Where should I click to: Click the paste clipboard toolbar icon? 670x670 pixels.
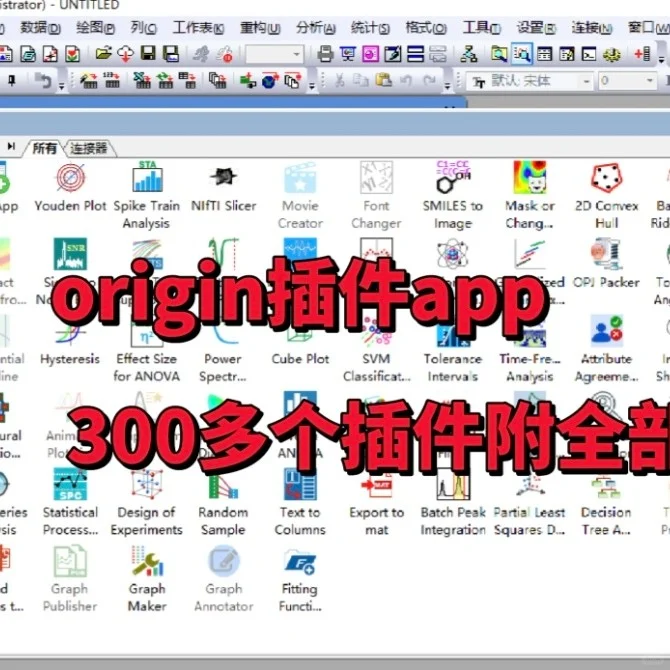pos(384,80)
